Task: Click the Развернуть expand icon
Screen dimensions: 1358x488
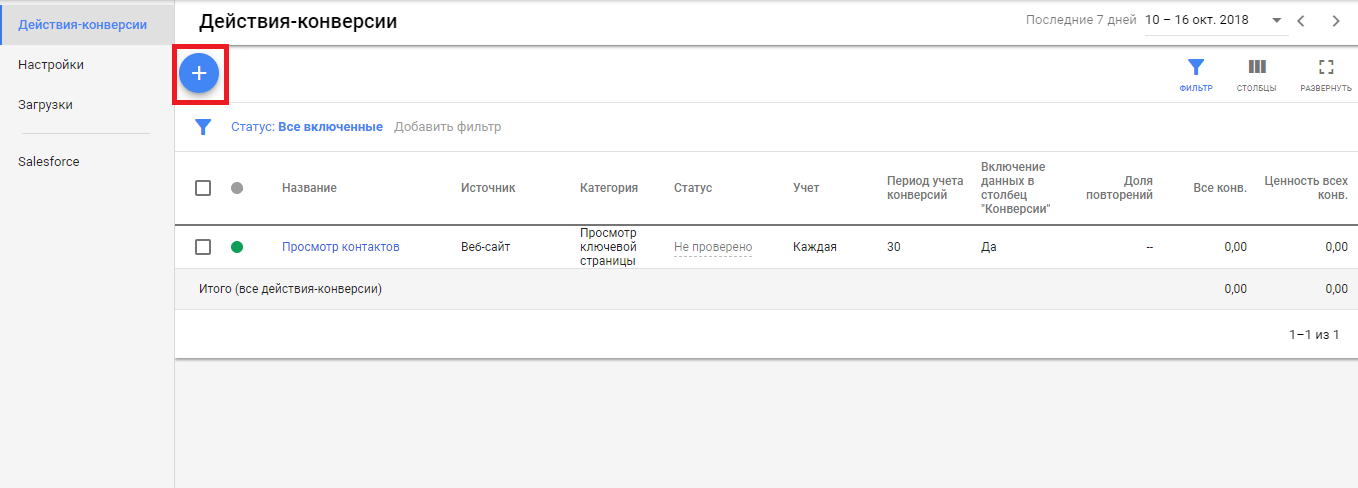Action: [1325, 68]
